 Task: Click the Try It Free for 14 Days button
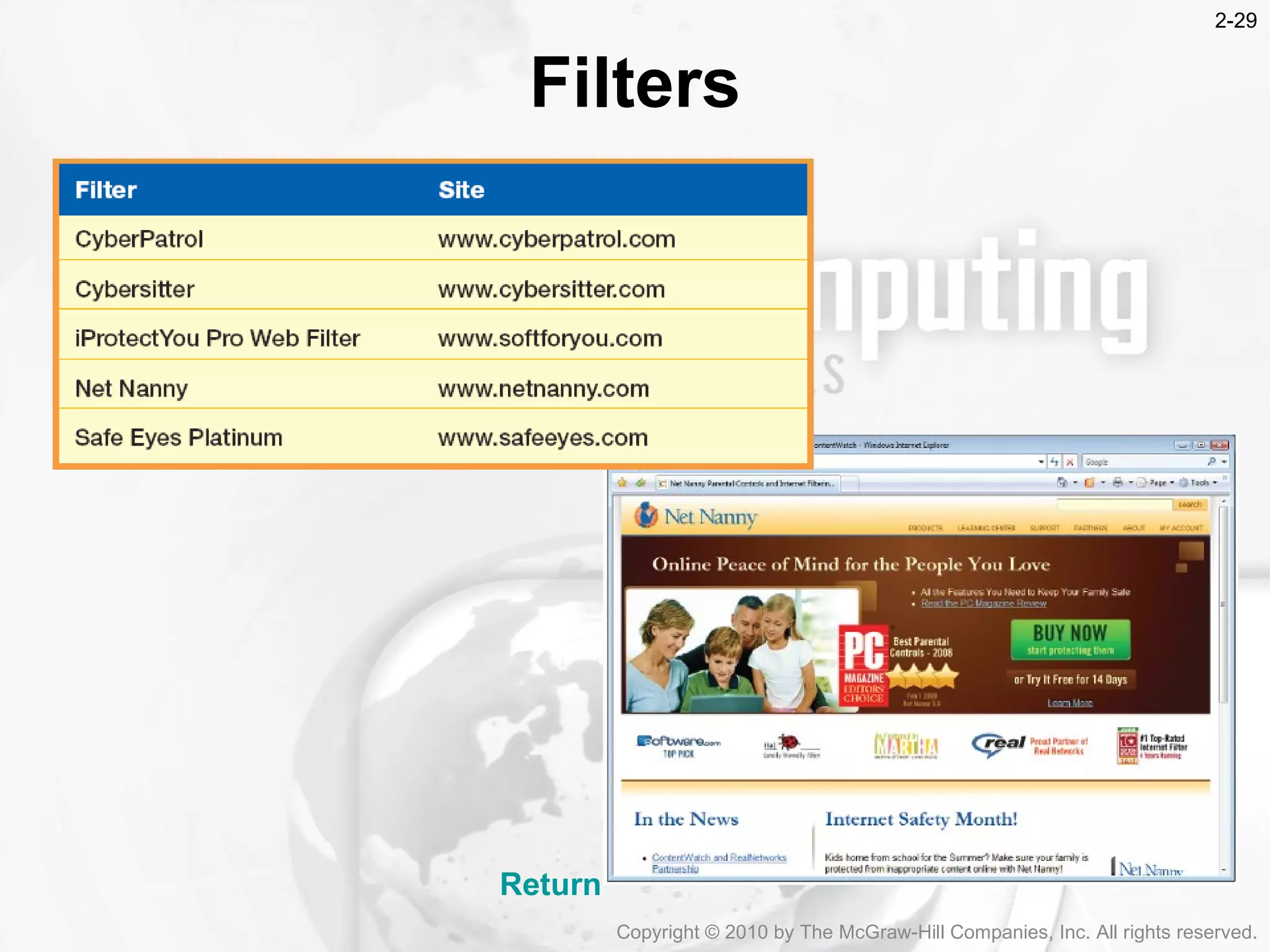[x=1070, y=679]
